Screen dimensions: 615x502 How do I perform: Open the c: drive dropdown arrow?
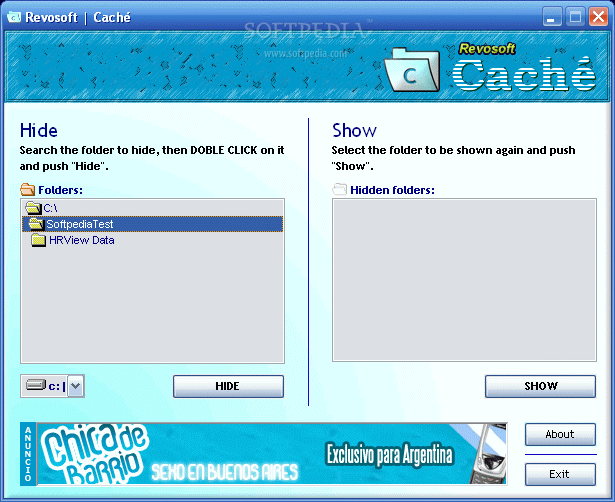tap(76, 386)
